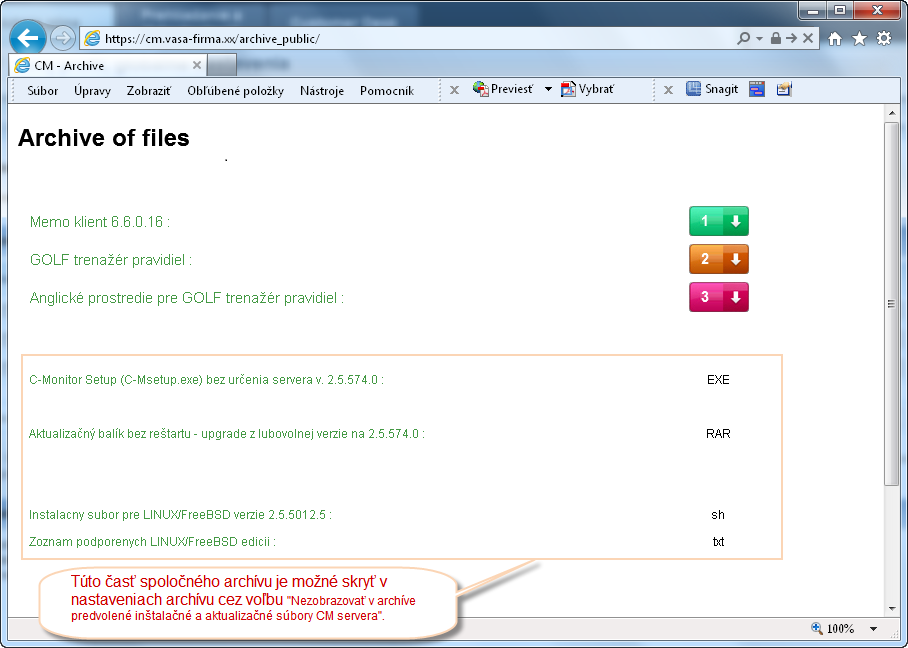Click the Memo klient 6.6.0.16 text
This screenshot has height=648, width=908.
(x=100, y=222)
